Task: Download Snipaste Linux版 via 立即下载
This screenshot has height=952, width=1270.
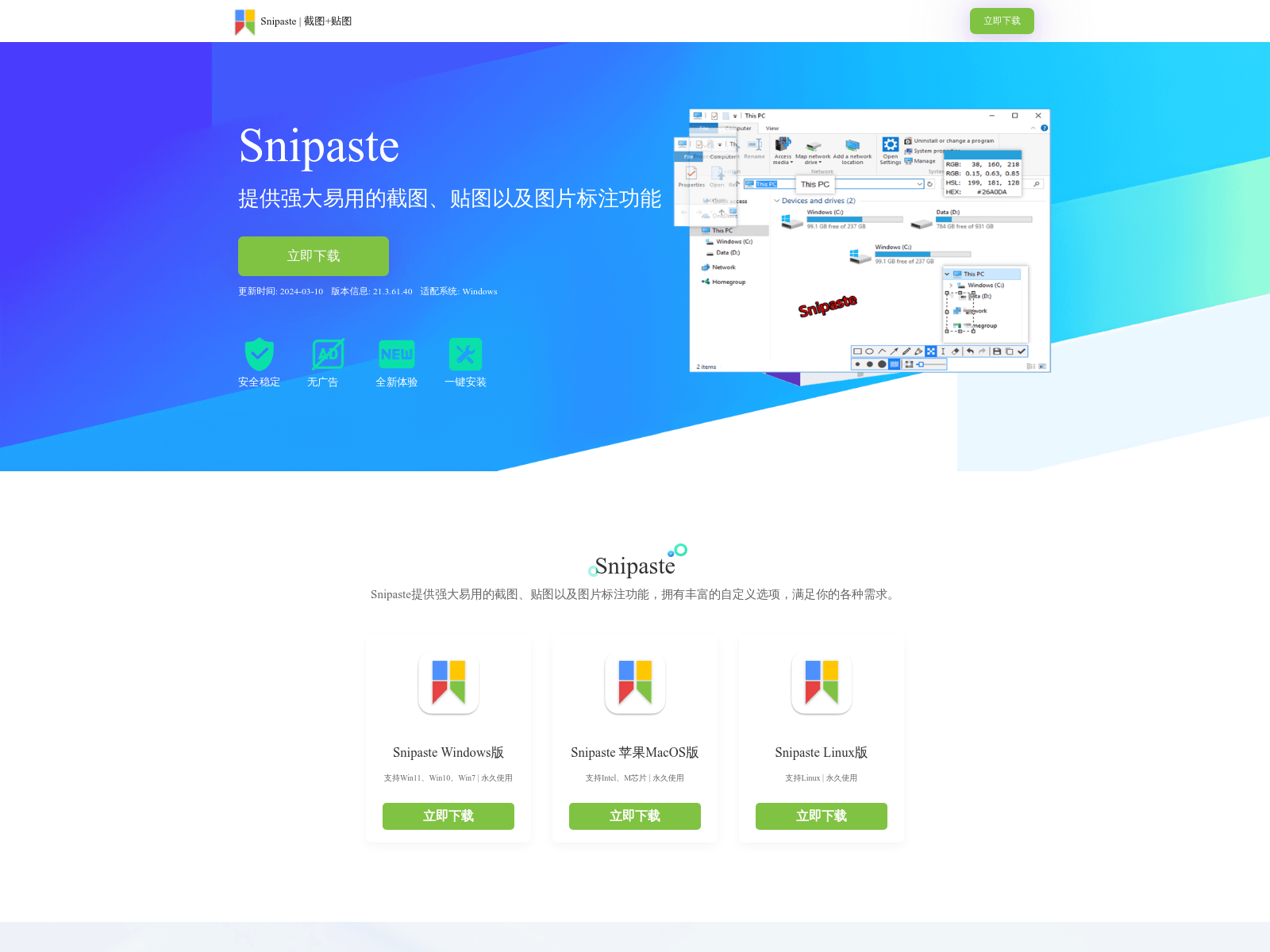Action: [x=822, y=816]
